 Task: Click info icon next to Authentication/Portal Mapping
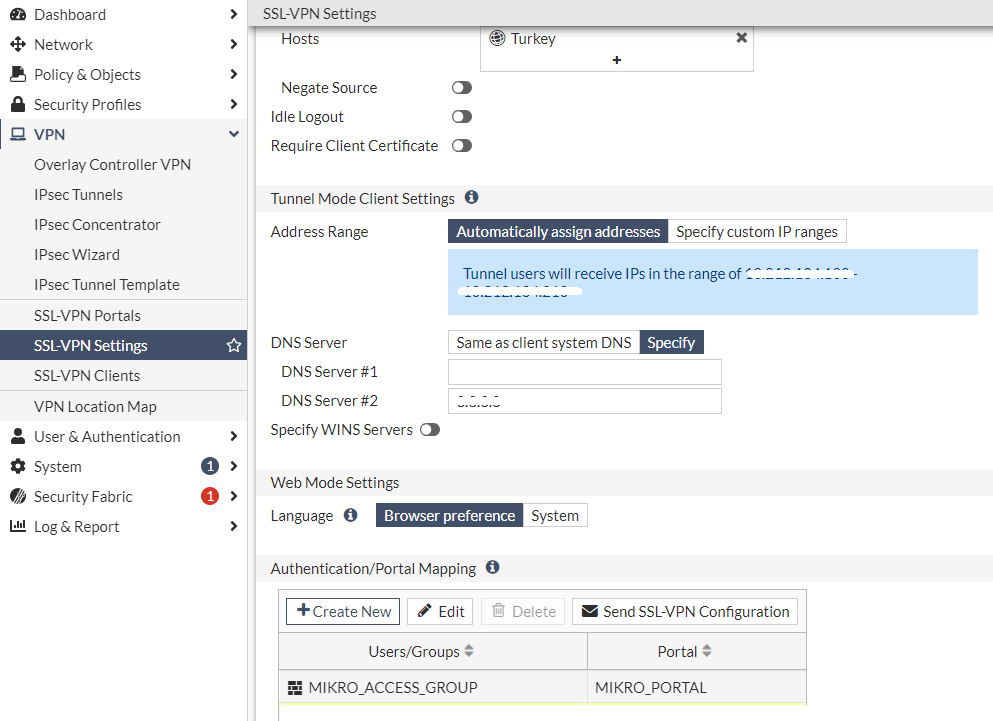[x=492, y=568]
